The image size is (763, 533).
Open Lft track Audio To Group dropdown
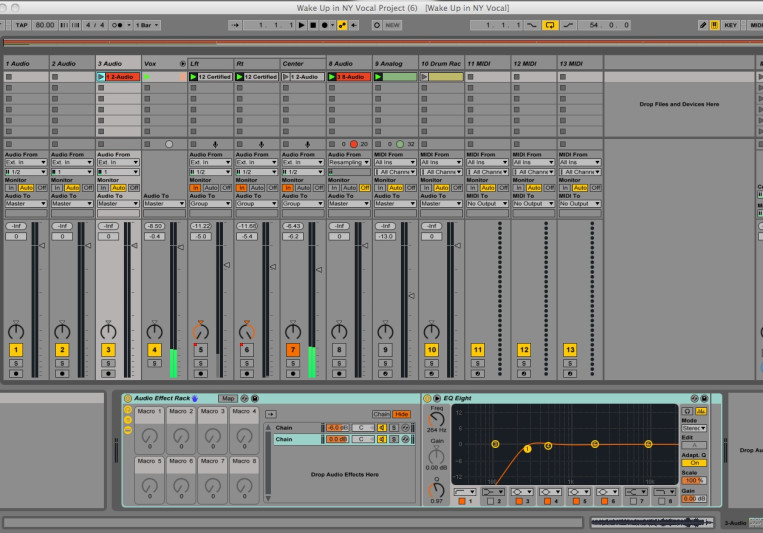[210, 204]
